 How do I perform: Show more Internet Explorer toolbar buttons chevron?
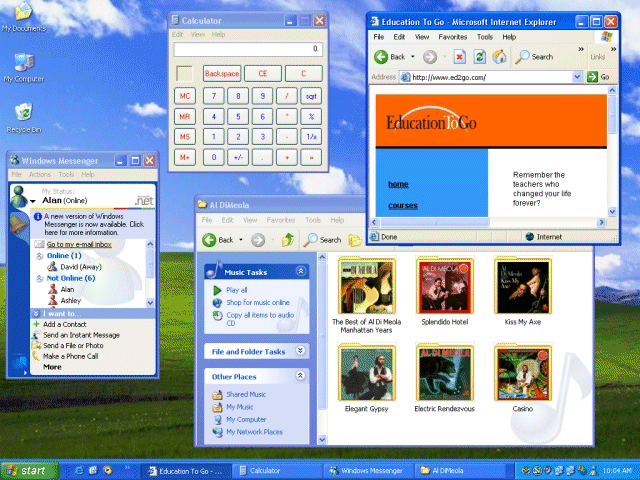coord(581,49)
